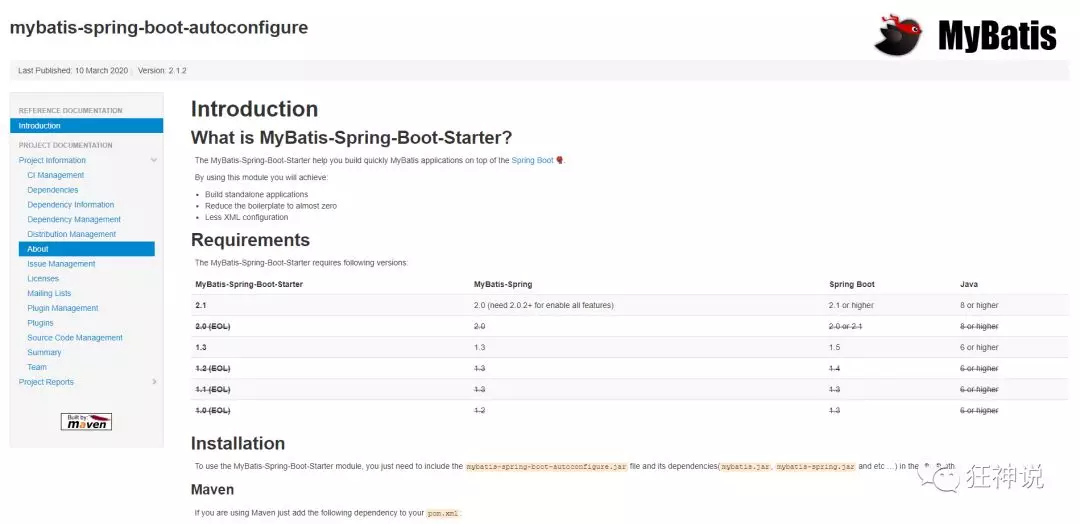Click the mybatis-spring-boot-autoconfigure page title
The image size is (1080, 524).
coord(159,28)
